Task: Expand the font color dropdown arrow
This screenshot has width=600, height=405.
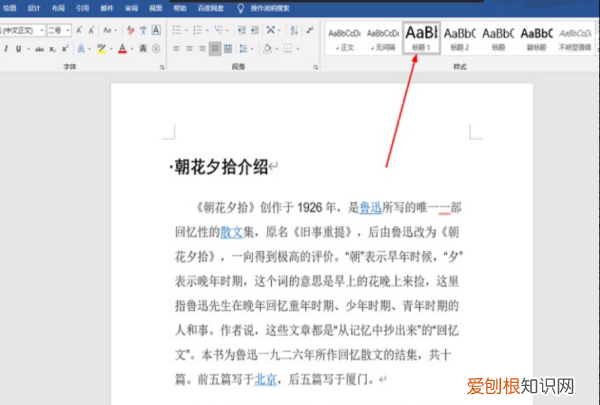Action: [132, 49]
